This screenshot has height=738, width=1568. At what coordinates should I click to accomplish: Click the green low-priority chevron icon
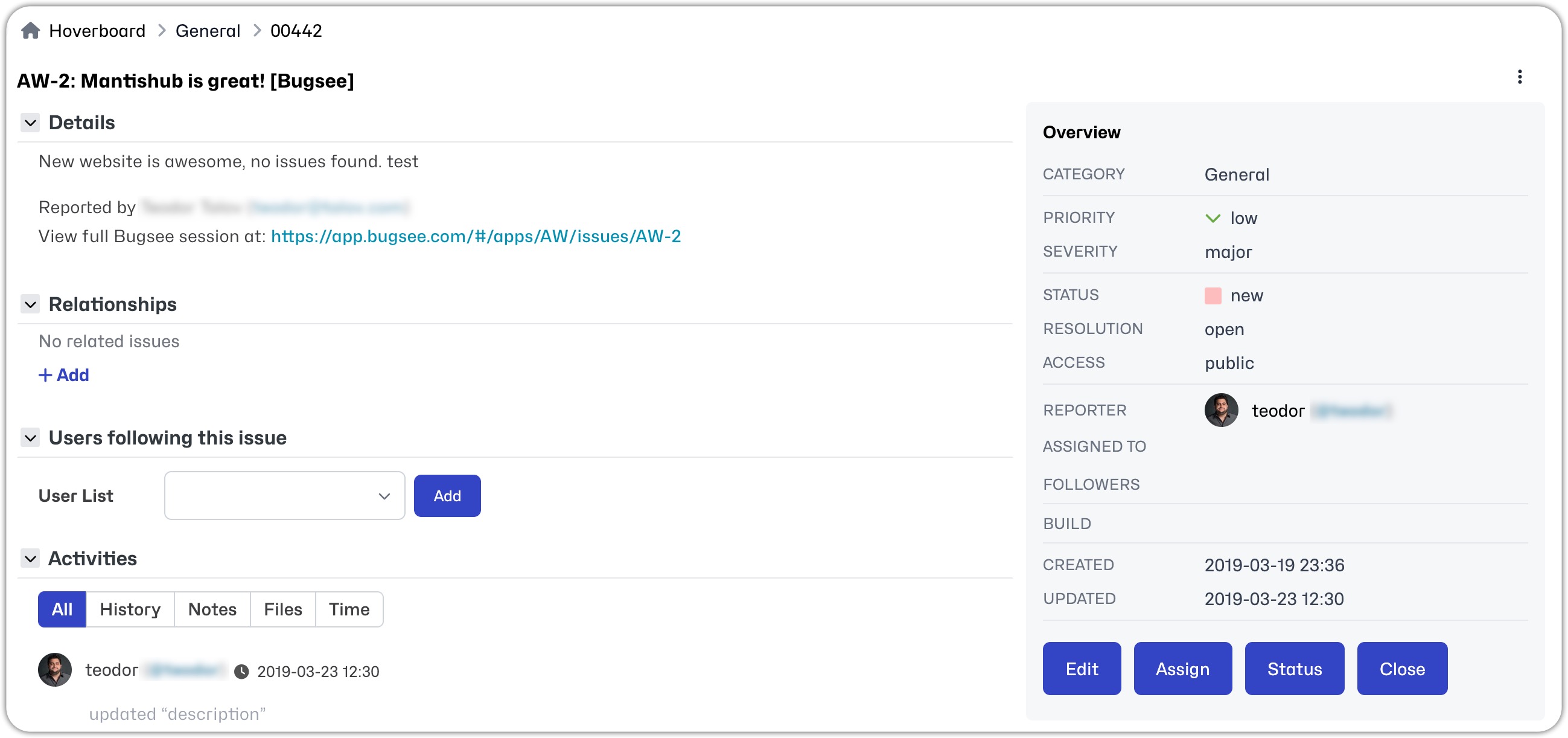(1213, 218)
